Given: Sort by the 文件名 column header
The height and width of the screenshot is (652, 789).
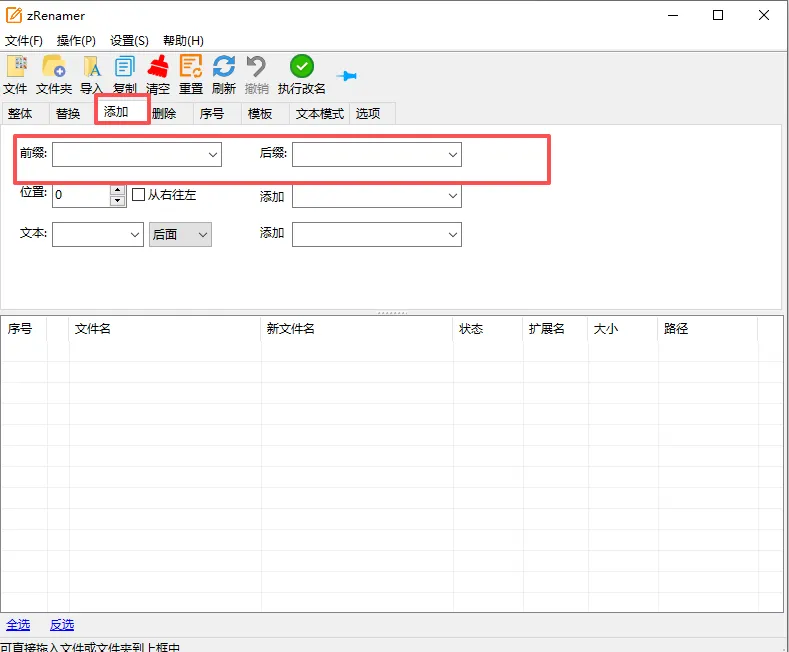Looking at the screenshot, I should click(x=165, y=329).
